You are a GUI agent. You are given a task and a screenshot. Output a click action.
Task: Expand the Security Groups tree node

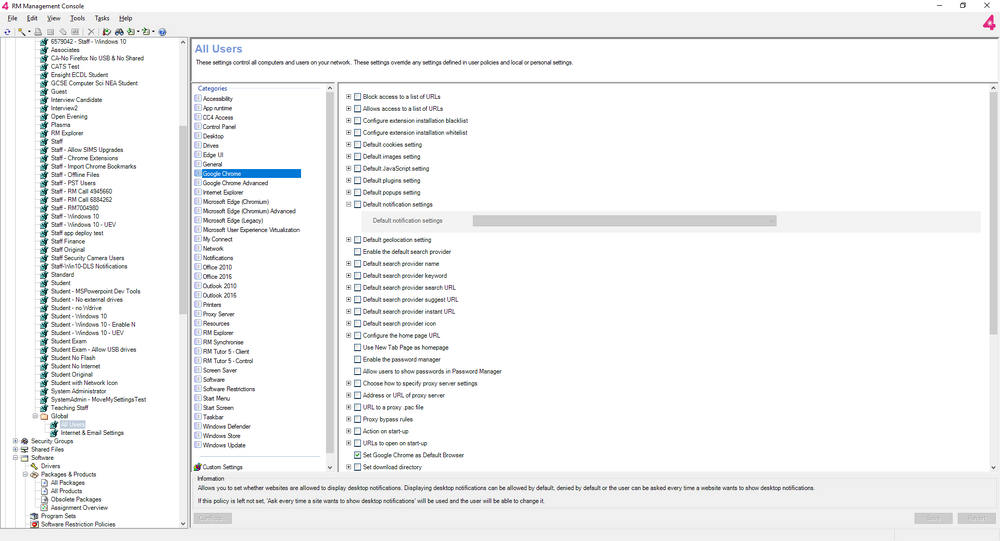[x=15, y=441]
